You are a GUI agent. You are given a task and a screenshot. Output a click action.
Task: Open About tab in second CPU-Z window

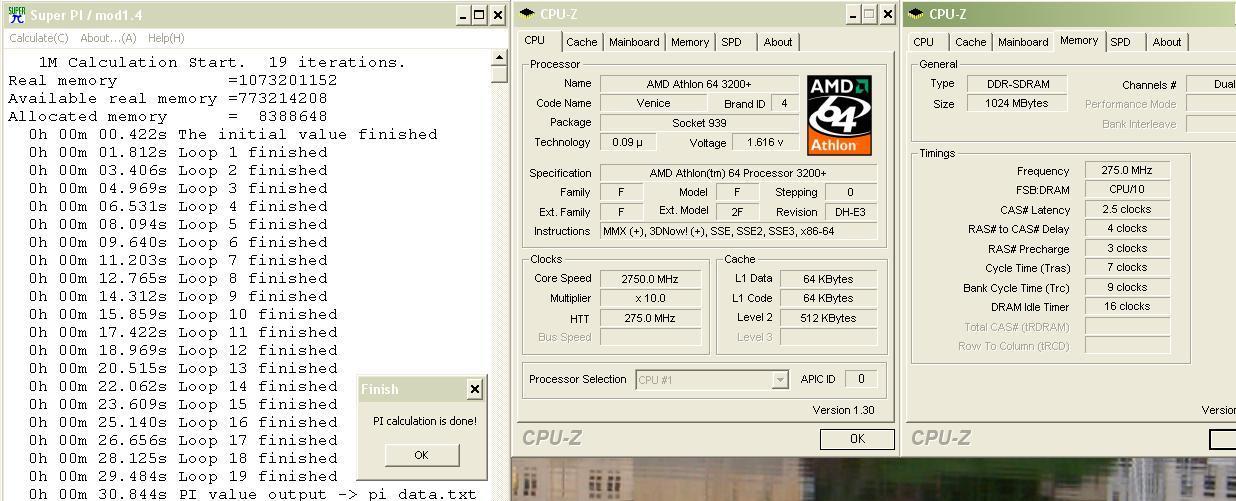pos(1167,42)
